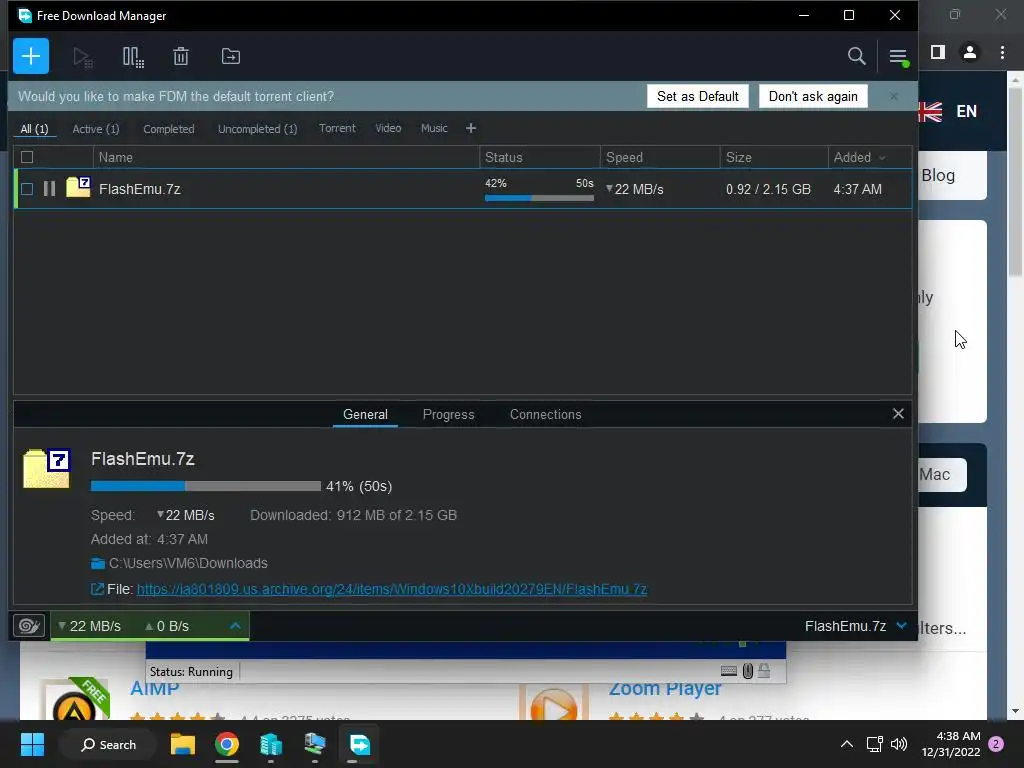The width and height of the screenshot is (1024, 768).
Task: Check the select-all downloads checkbox
Action: point(27,157)
